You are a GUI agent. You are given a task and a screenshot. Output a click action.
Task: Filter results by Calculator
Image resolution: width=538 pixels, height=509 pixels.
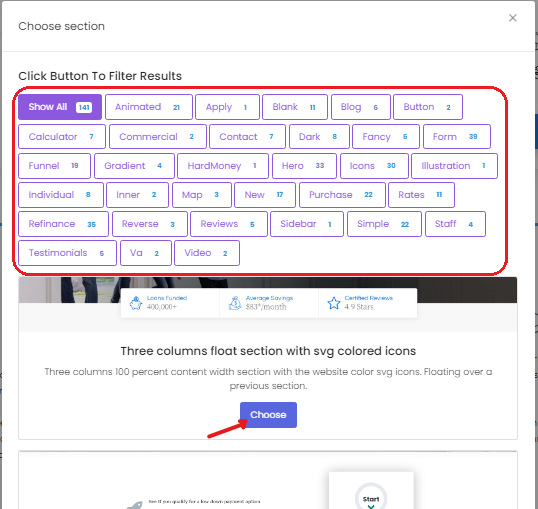[62, 137]
